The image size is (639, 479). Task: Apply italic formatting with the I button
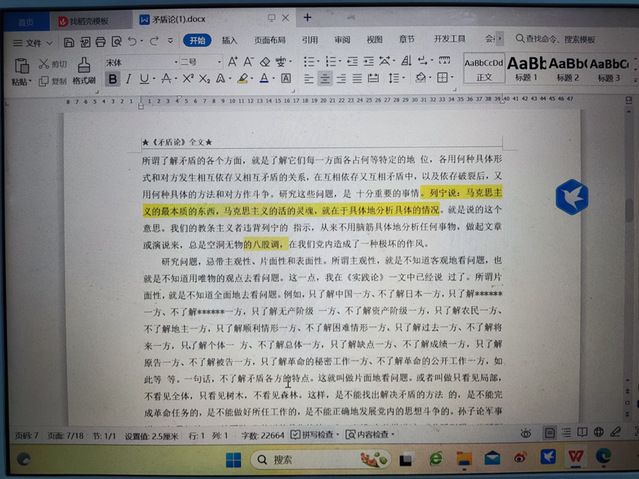[129, 79]
